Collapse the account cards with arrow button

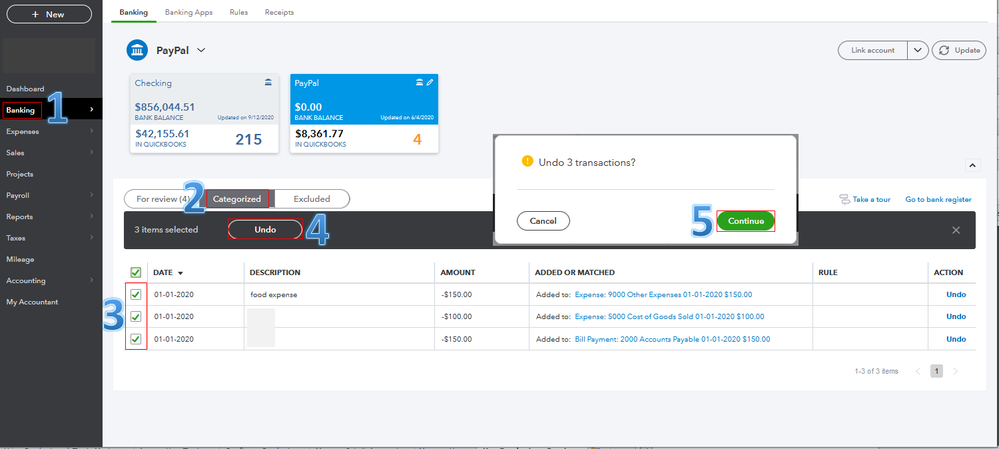coord(972,165)
